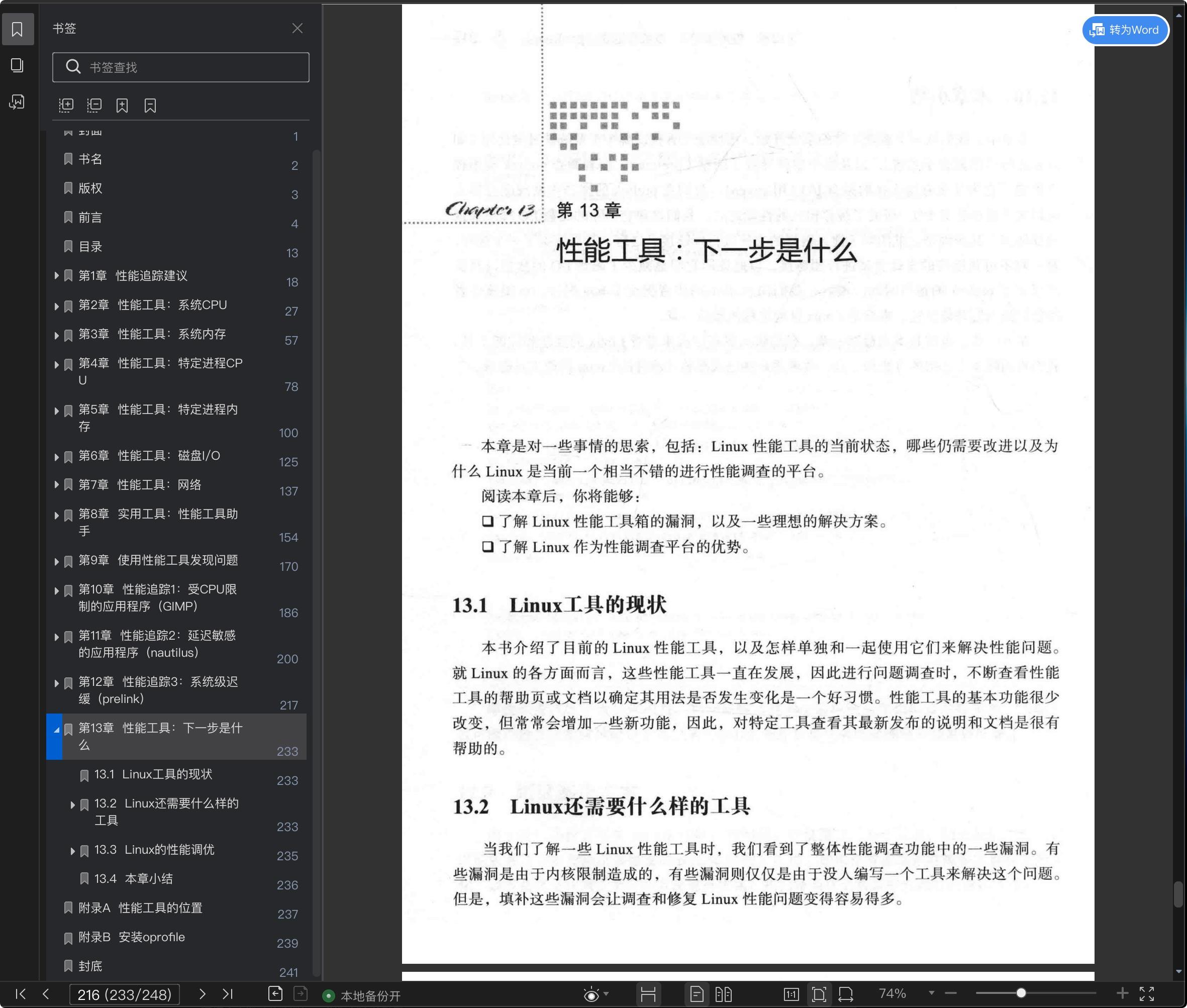
Task: Expand the 第3章 系统内存 bookmark
Action: [57, 336]
